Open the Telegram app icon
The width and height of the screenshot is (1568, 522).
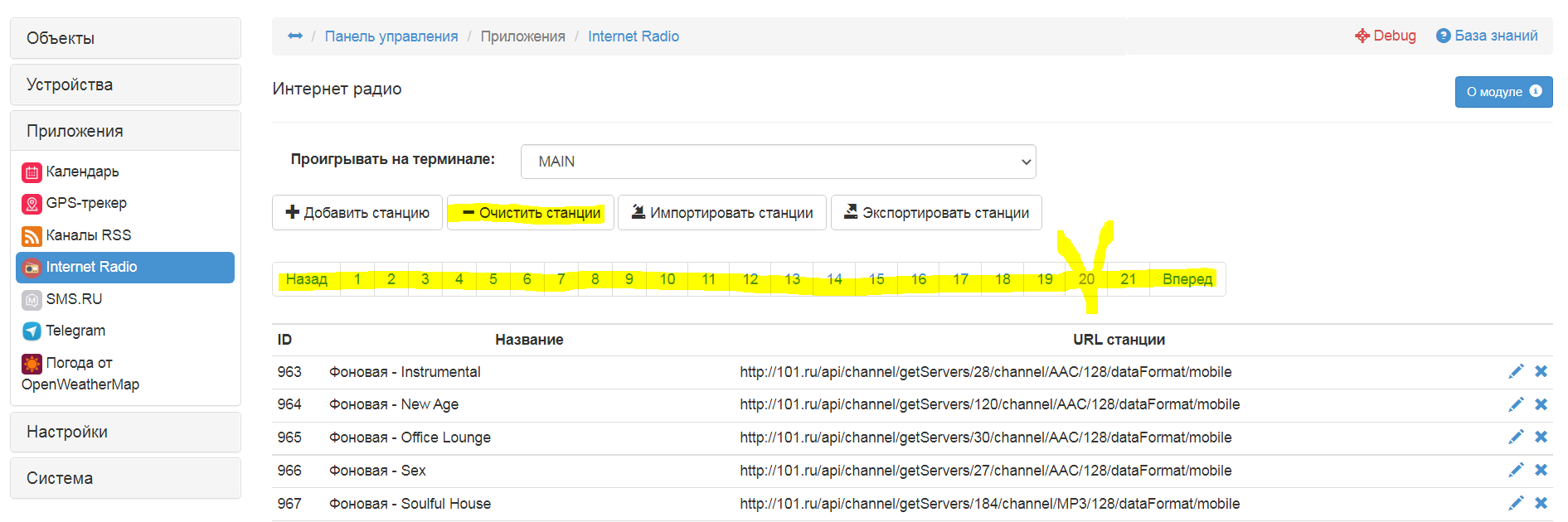pos(32,331)
